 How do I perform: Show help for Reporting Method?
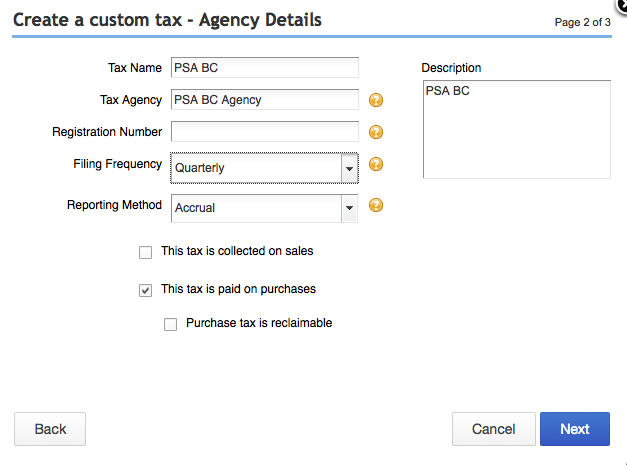point(376,205)
